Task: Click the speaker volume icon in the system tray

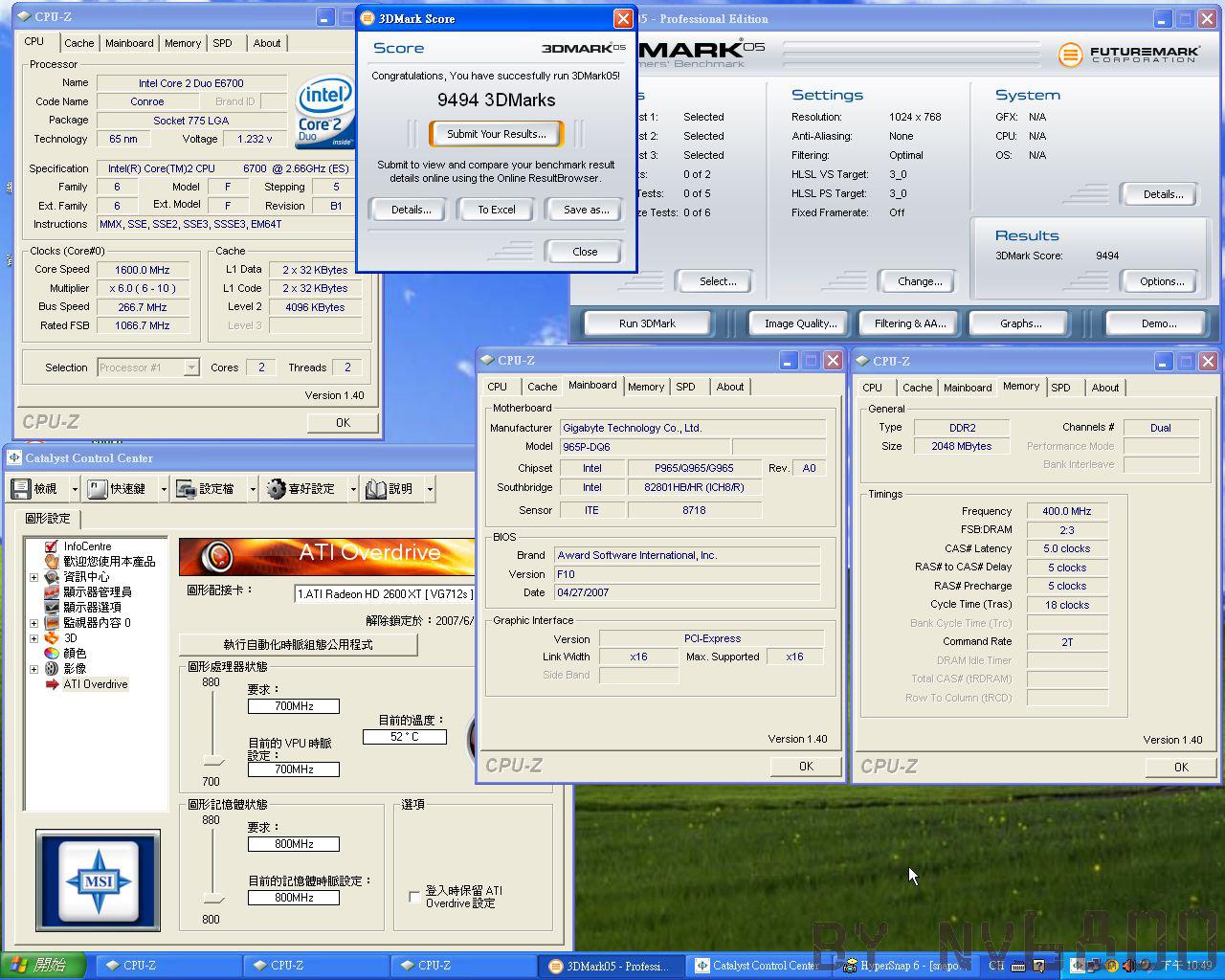Action: [x=1129, y=966]
